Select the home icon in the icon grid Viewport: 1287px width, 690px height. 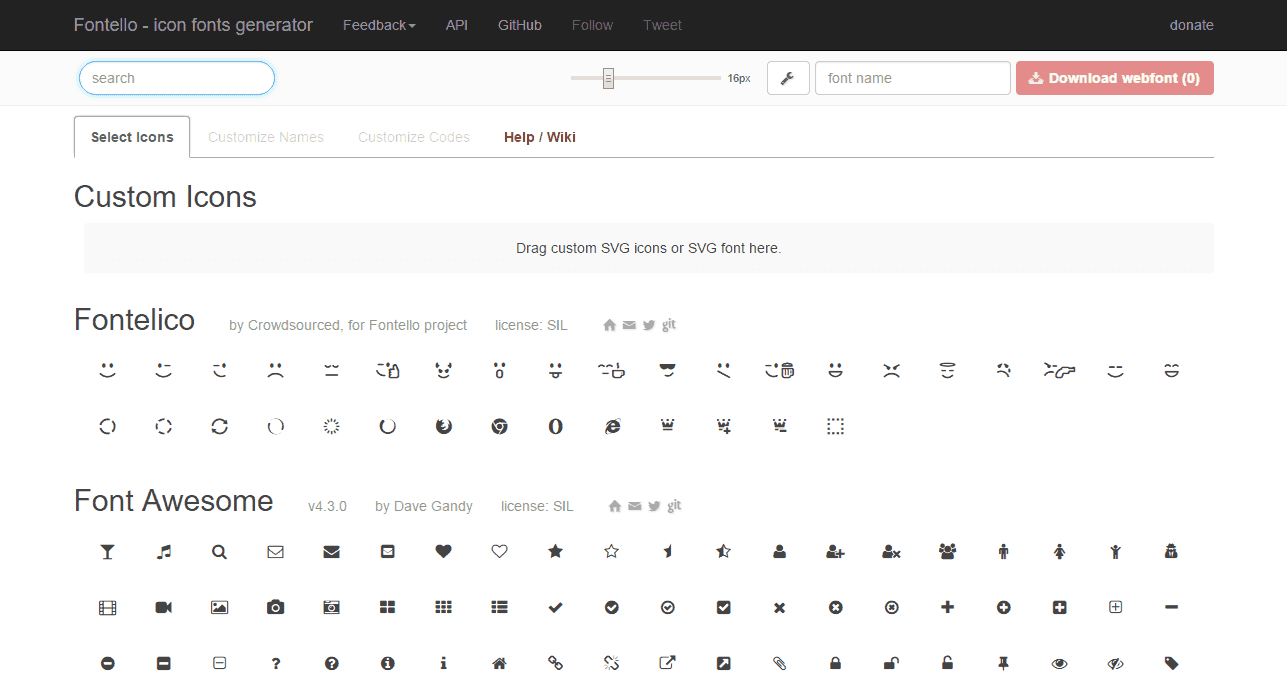500,663
